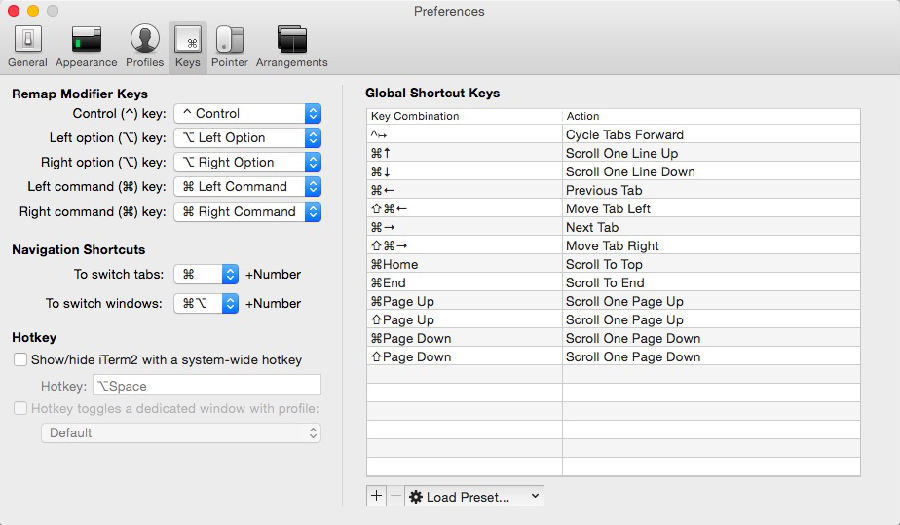Click the Hotkey input field
The height and width of the screenshot is (525, 900).
pos(207,385)
